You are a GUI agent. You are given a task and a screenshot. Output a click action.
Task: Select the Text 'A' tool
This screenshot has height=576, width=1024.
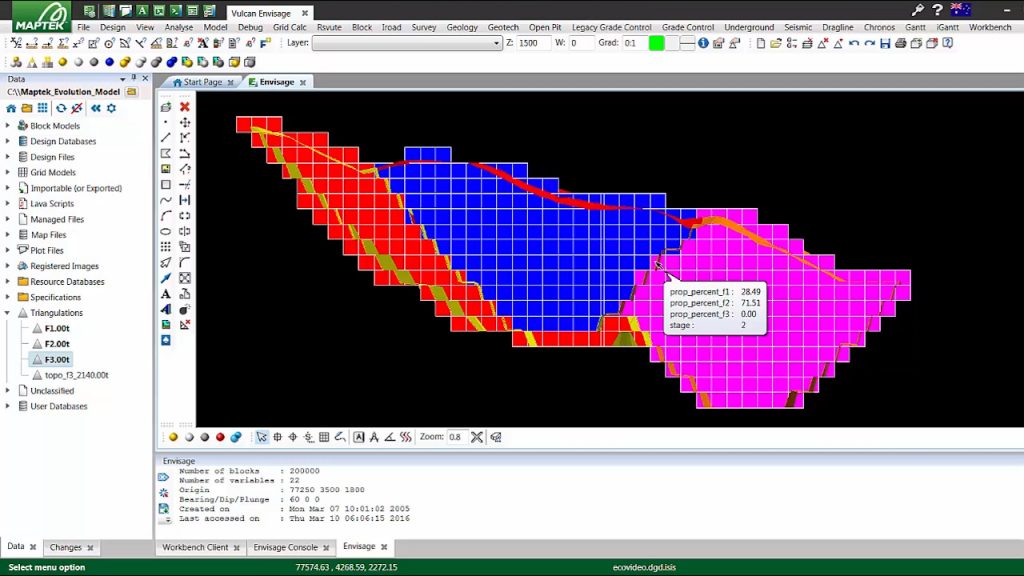166,294
